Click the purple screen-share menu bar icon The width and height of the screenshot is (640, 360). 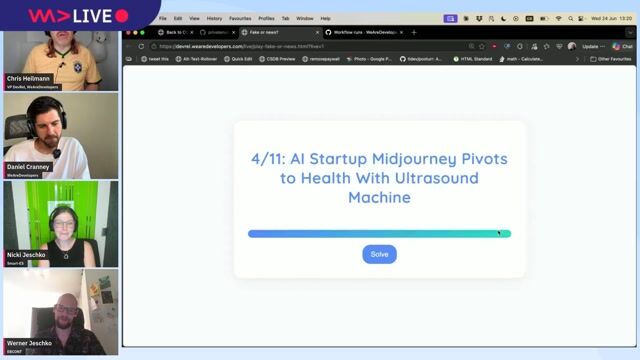[x=450, y=18]
